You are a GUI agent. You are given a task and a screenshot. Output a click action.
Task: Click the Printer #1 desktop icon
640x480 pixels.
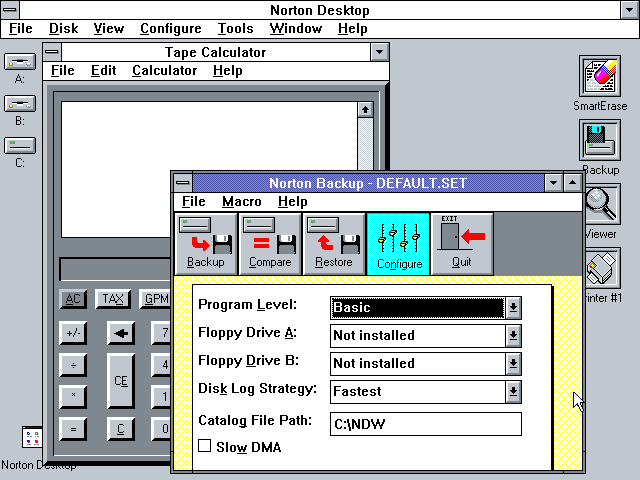(603, 268)
